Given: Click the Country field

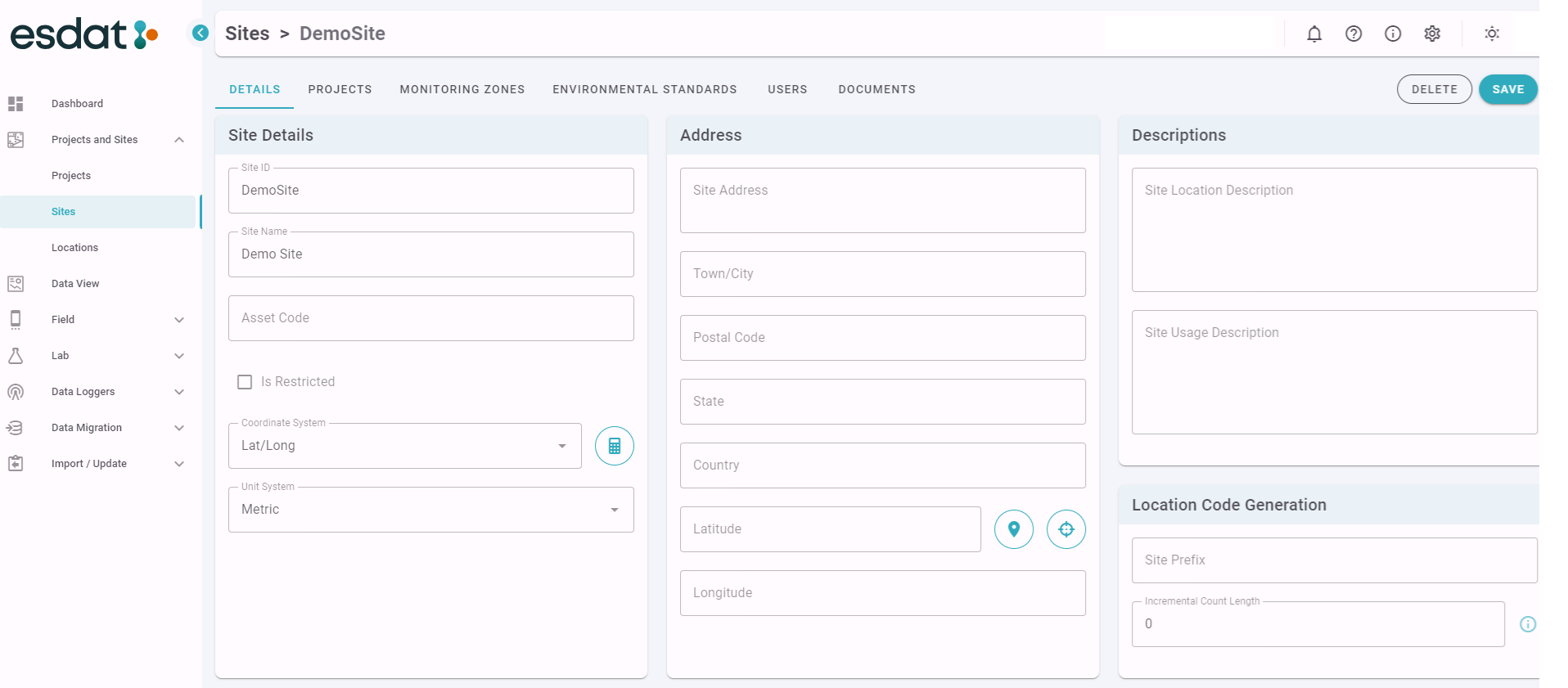Looking at the screenshot, I should coord(883,465).
